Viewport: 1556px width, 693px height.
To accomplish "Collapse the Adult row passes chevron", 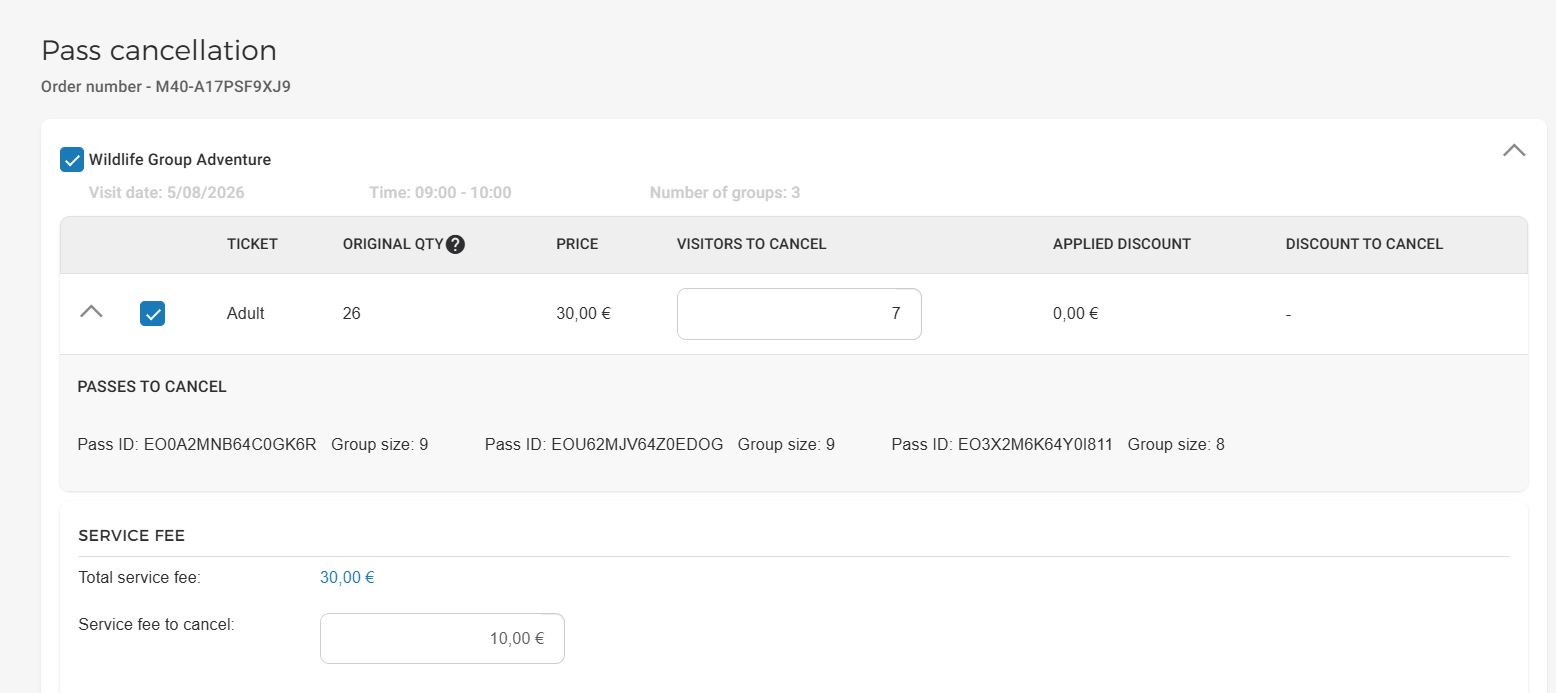I will coord(91,312).
